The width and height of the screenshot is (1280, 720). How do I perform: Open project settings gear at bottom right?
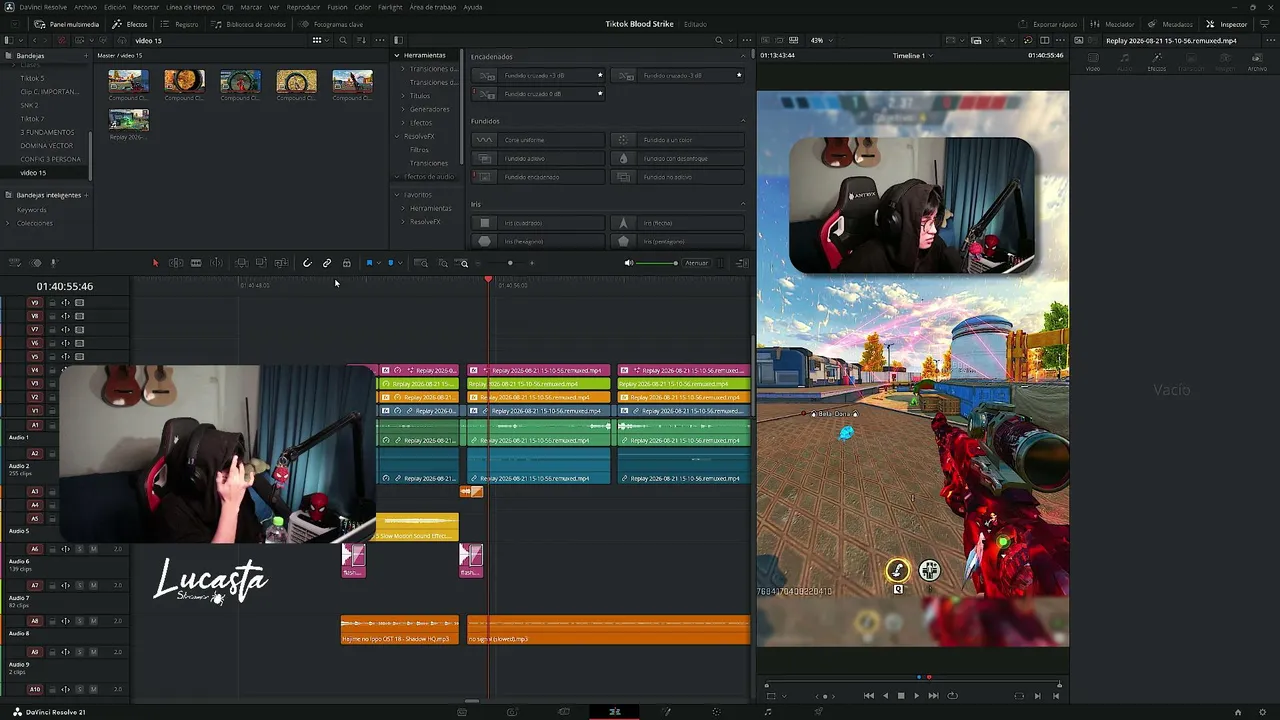tap(1264, 712)
